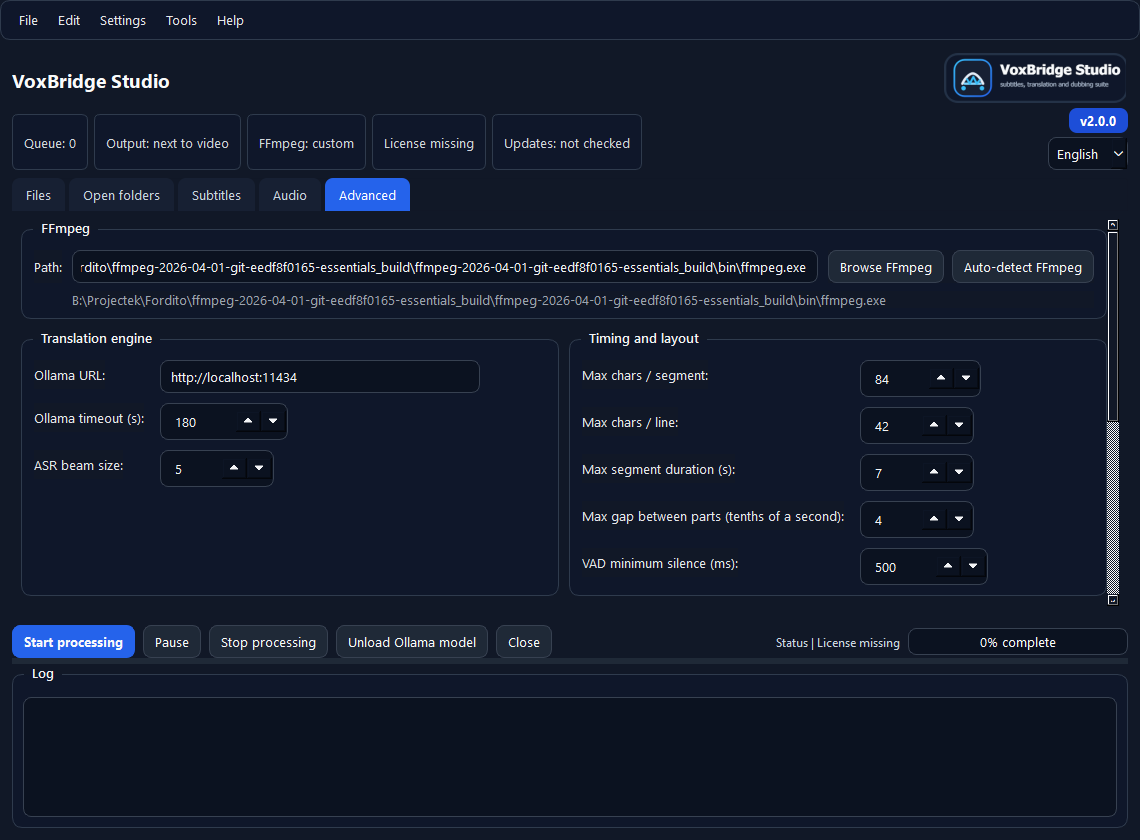Click Auto-detect FFmpeg
The height and width of the screenshot is (840, 1140).
tap(1022, 267)
